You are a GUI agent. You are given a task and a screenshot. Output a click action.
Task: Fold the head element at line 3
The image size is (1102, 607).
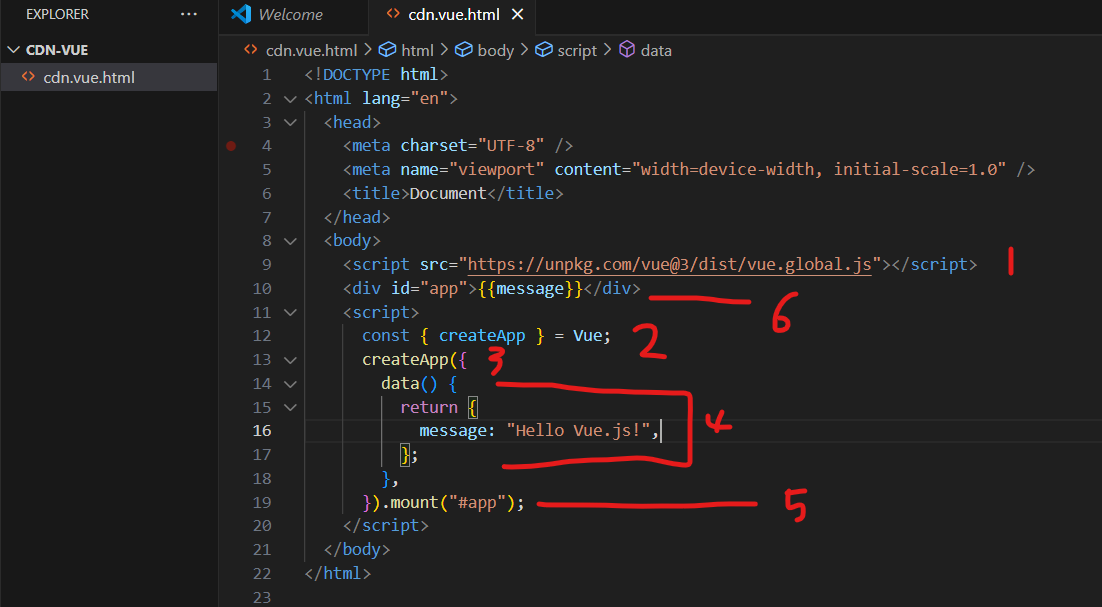click(x=290, y=123)
